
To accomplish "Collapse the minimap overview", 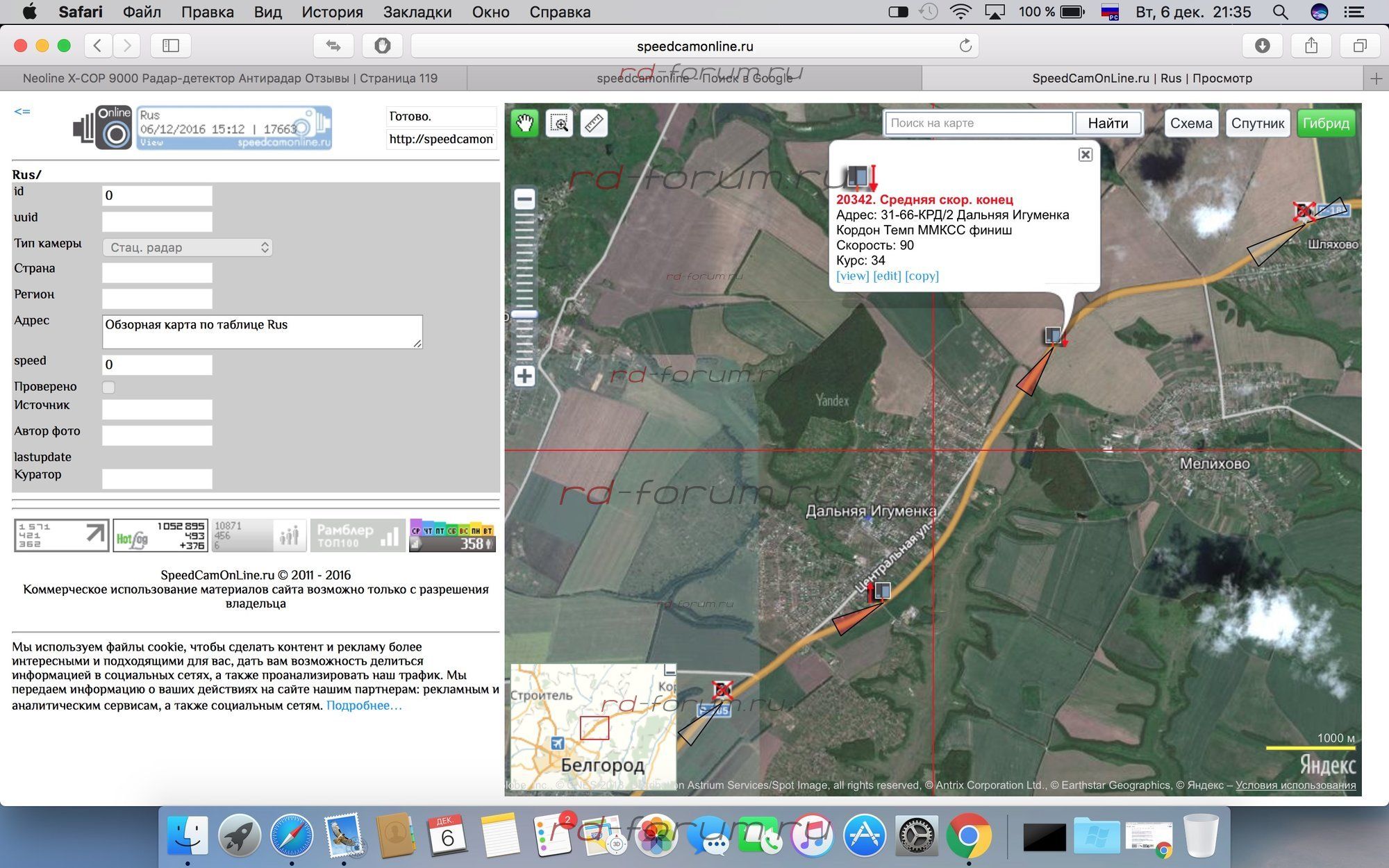I will point(669,670).
